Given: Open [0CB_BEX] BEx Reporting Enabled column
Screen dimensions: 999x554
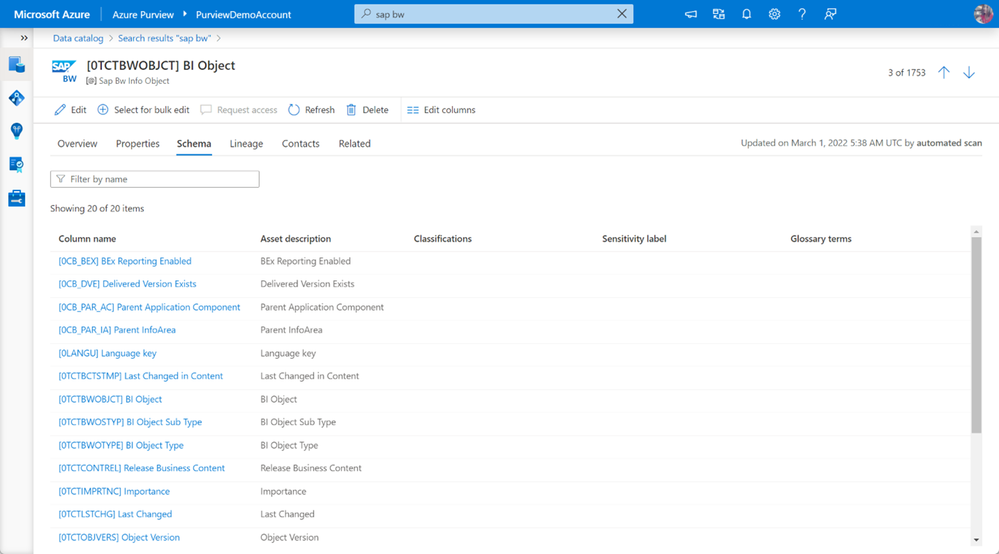Looking at the screenshot, I should (125, 261).
